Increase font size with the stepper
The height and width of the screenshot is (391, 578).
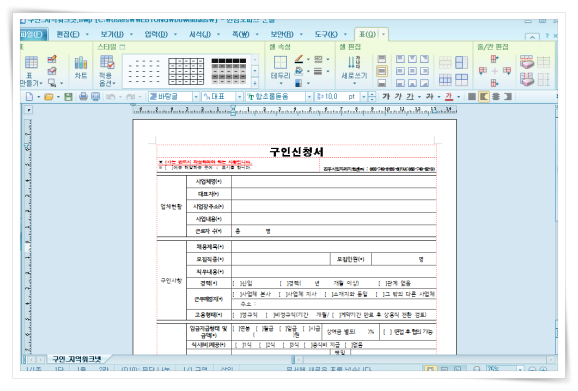pyautogui.click(x=372, y=94)
